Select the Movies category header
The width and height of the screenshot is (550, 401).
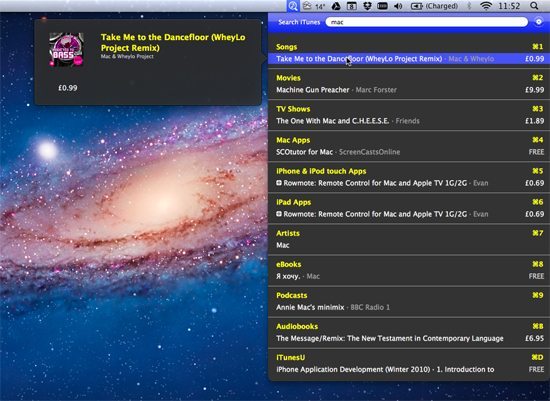pos(288,78)
